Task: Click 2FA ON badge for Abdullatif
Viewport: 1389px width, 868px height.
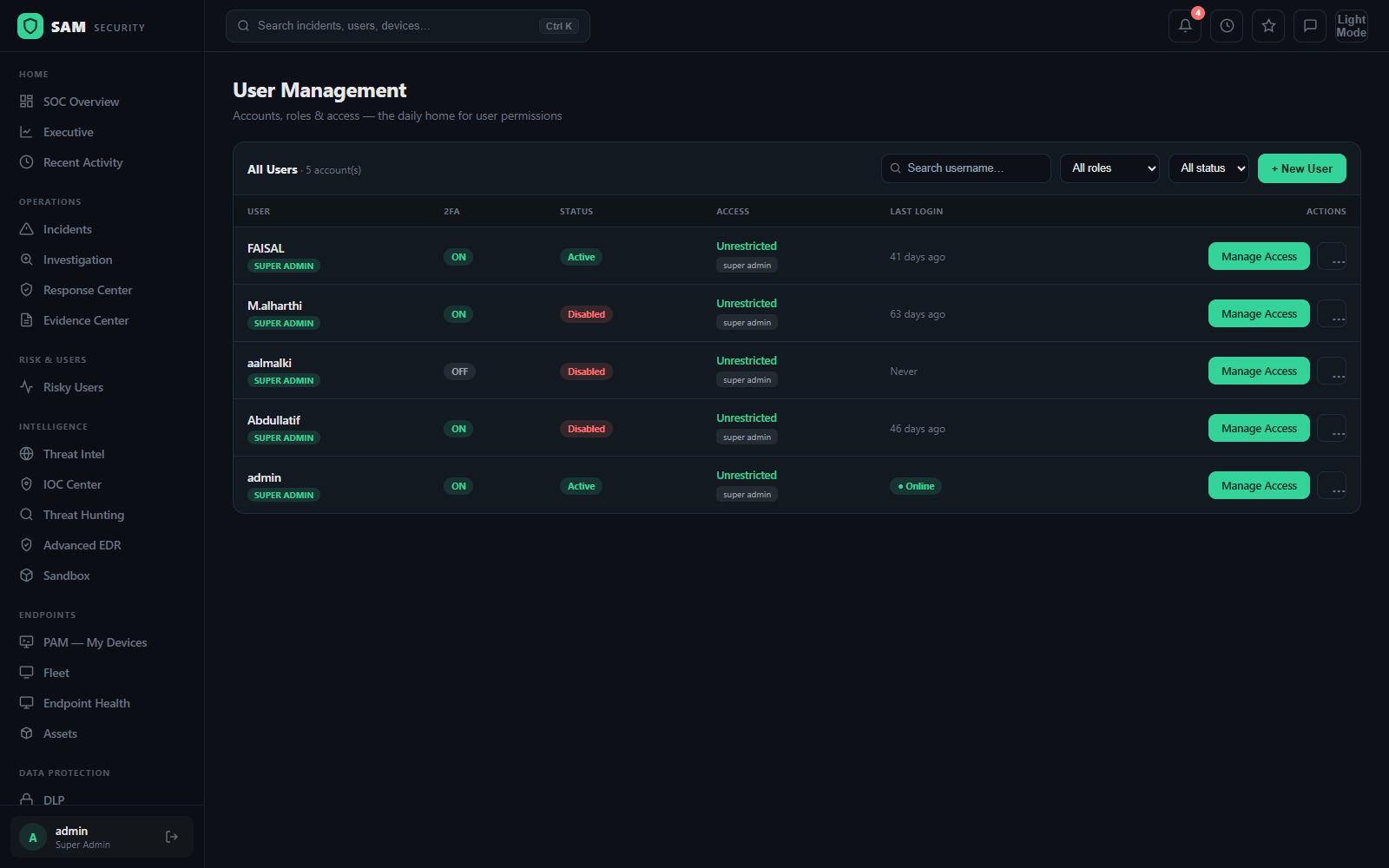Action: (458, 429)
